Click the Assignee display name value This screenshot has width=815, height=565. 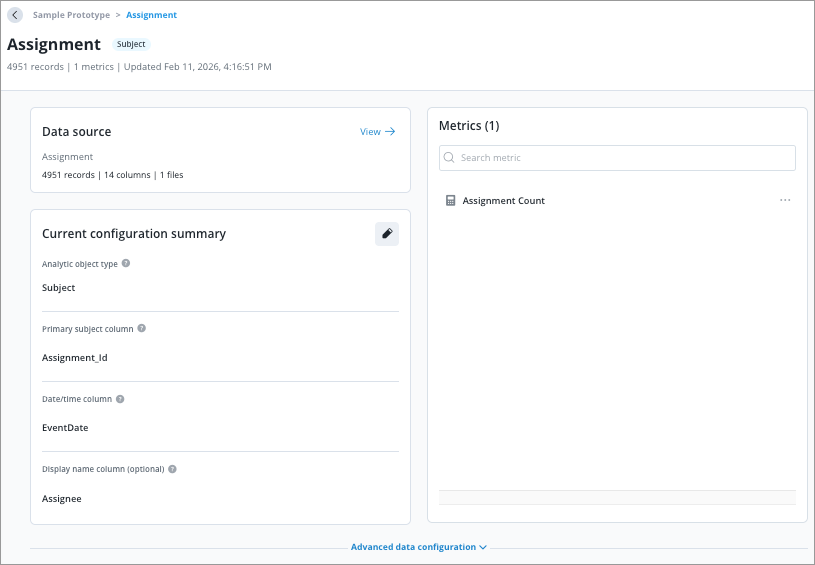[x=62, y=498]
